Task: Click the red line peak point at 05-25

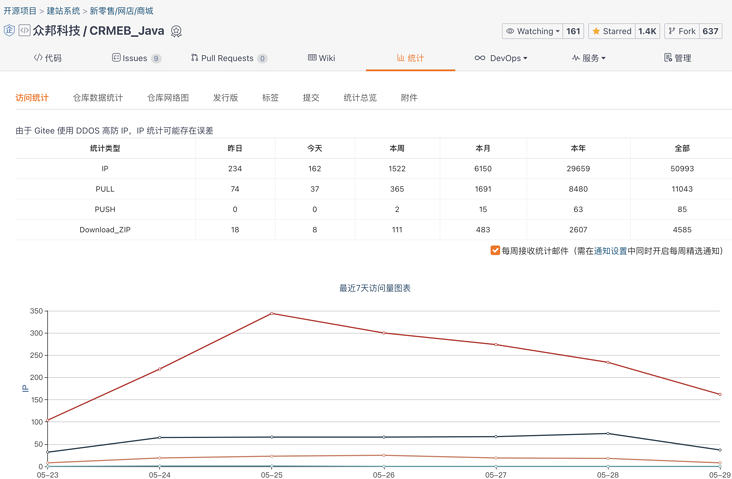Action: [x=272, y=314]
